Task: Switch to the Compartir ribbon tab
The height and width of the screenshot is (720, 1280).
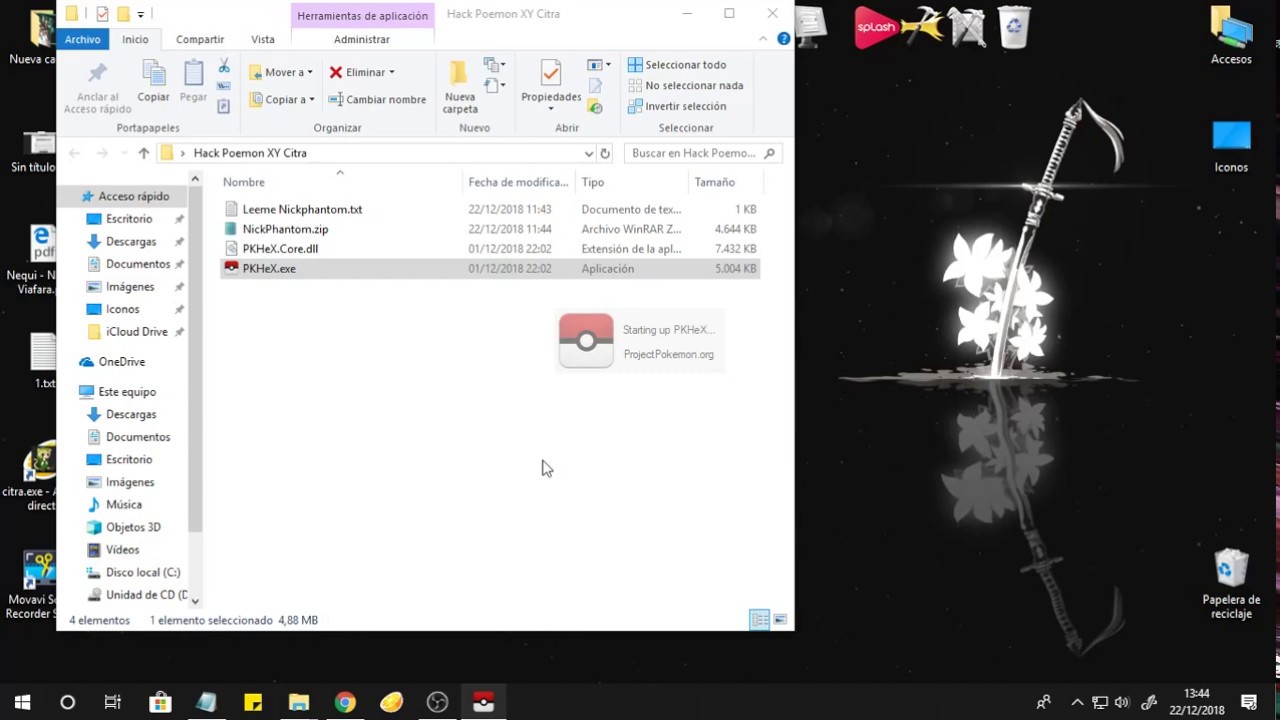Action: pyautogui.click(x=200, y=39)
